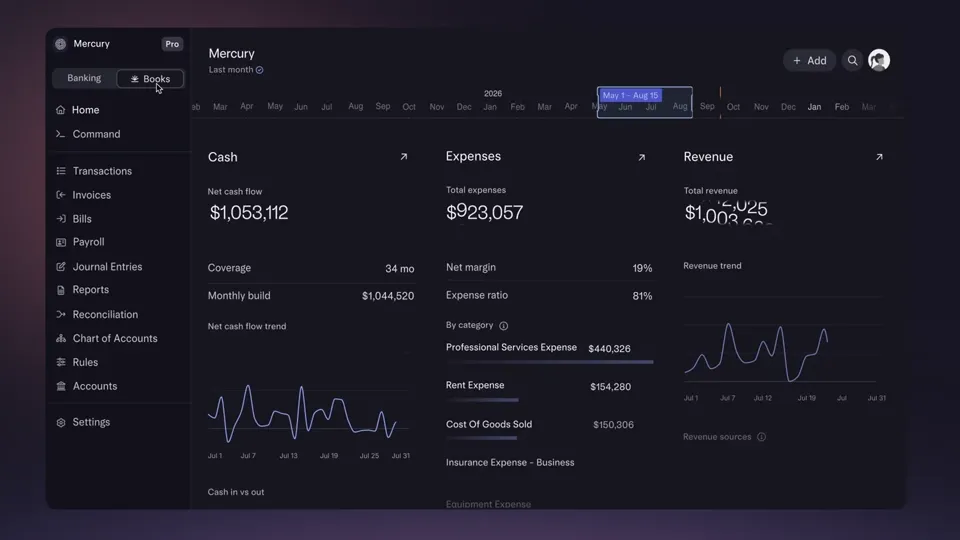Click the Invoices arrow icon
This screenshot has width=960, height=540.
(x=61, y=195)
